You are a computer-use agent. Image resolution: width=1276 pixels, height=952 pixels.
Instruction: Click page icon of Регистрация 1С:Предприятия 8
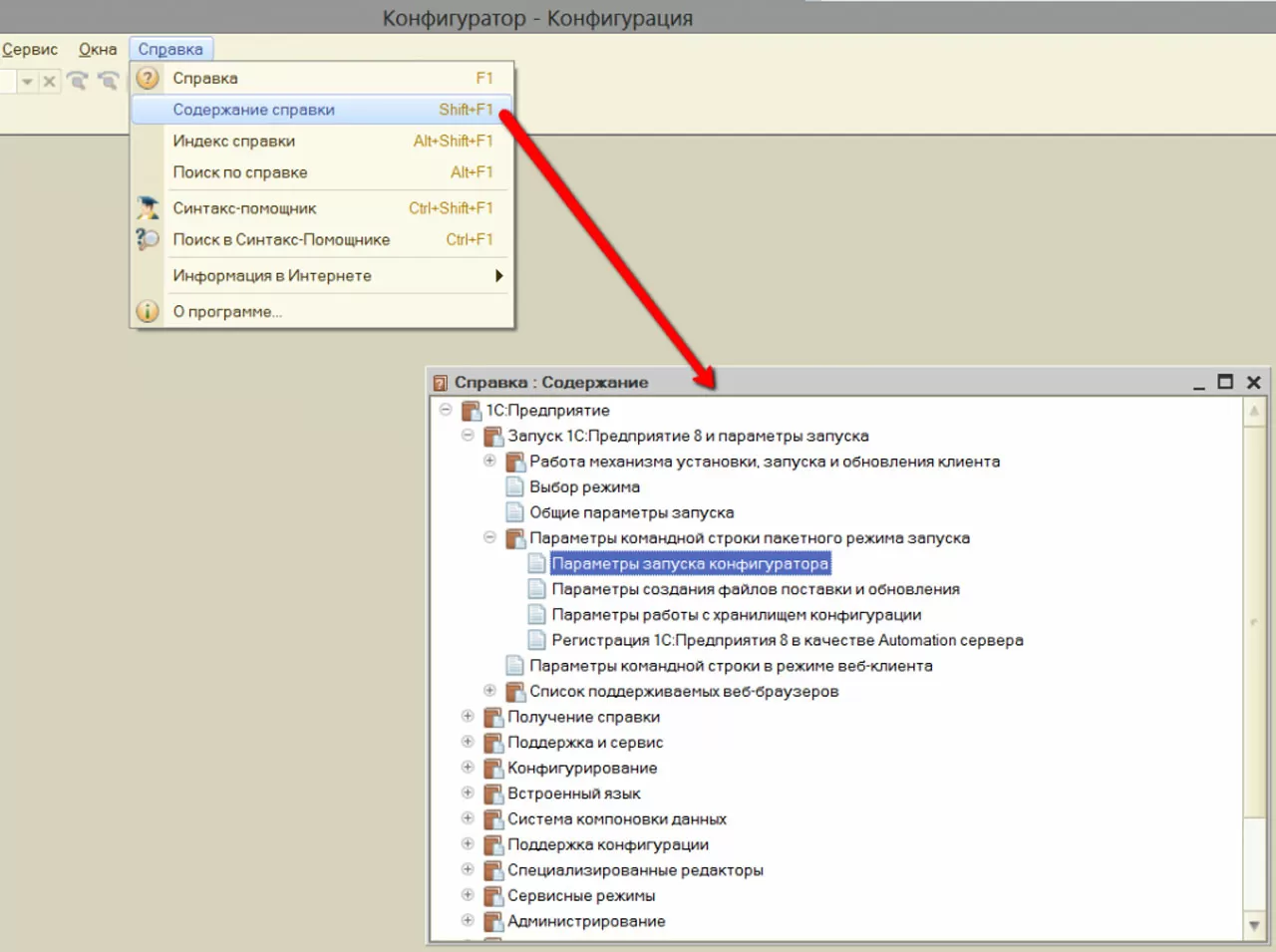point(536,640)
